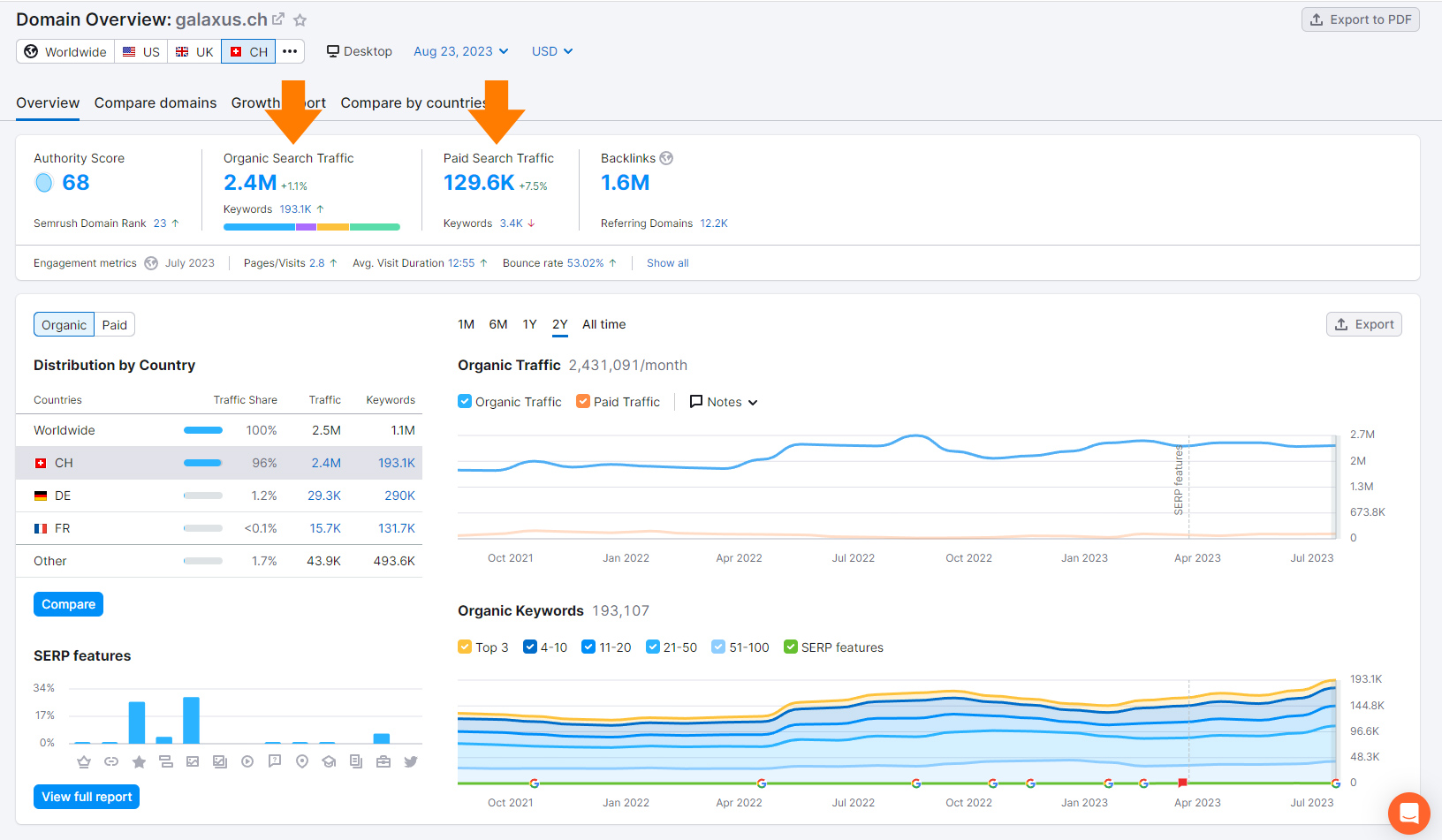Toggle the 11-20 keywords checkbox

(x=588, y=647)
